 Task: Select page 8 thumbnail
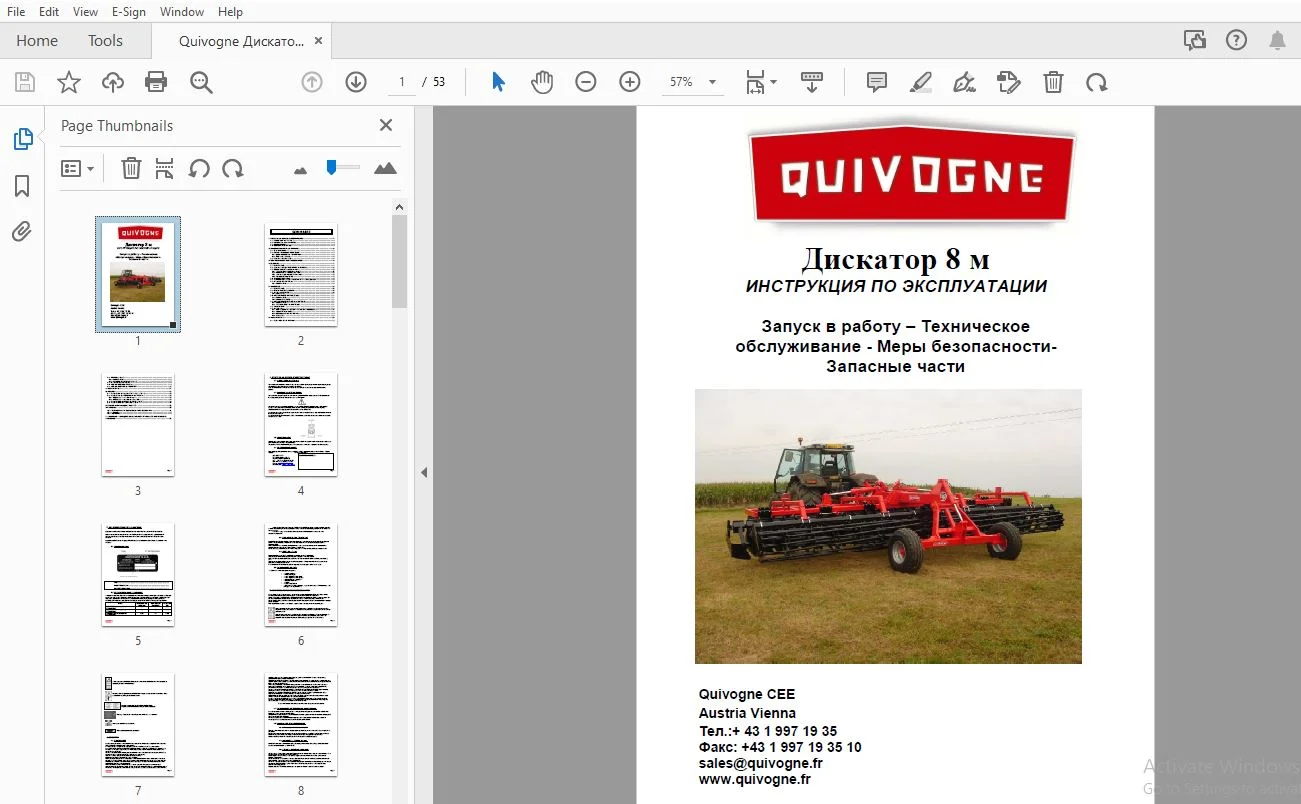click(301, 724)
